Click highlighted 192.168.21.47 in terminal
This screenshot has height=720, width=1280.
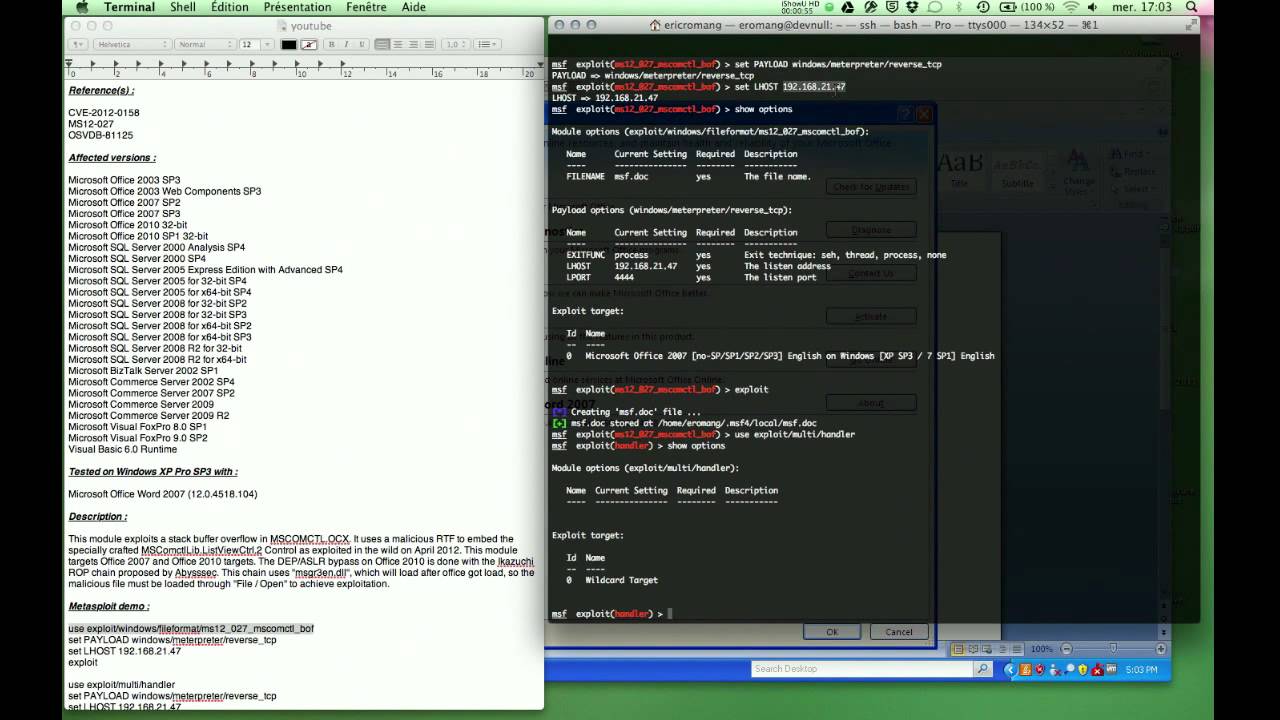point(814,87)
